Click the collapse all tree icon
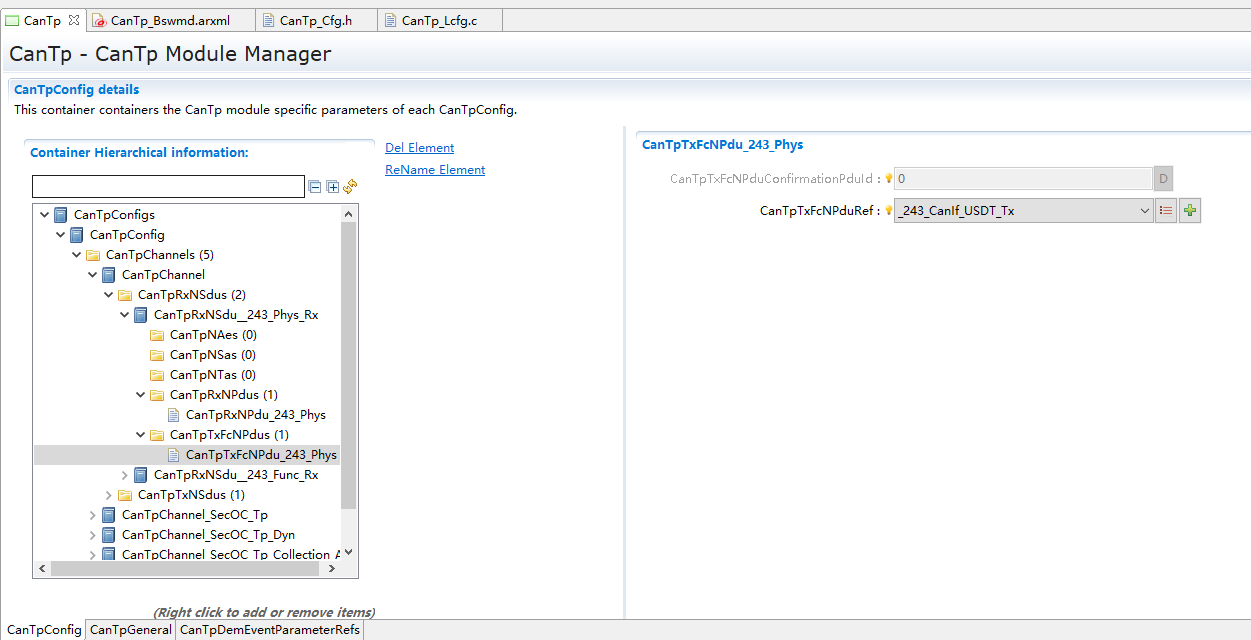The width and height of the screenshot is (1251, 640). 315,187
